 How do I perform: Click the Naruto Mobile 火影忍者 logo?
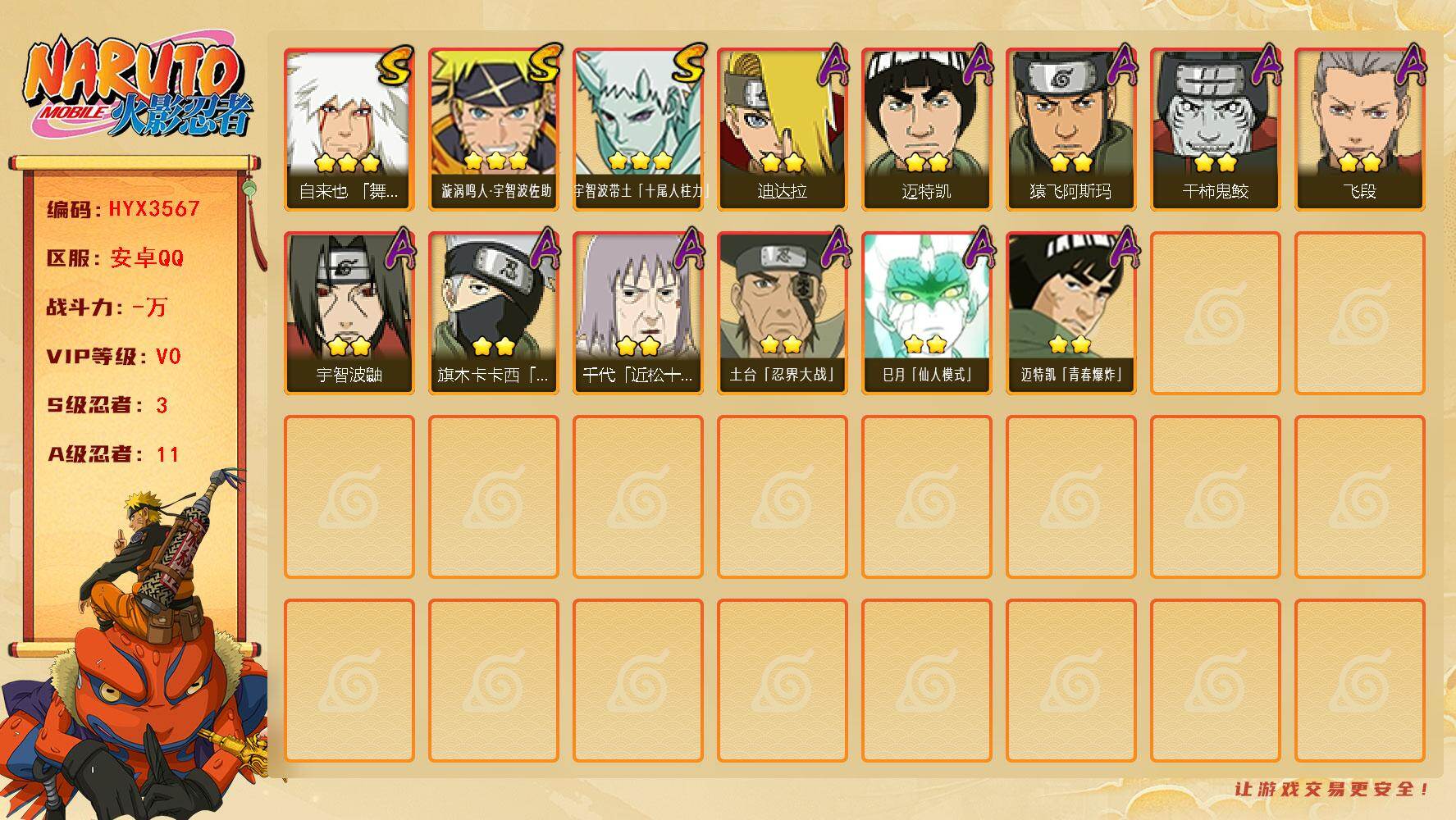click(x=138, y=89)
